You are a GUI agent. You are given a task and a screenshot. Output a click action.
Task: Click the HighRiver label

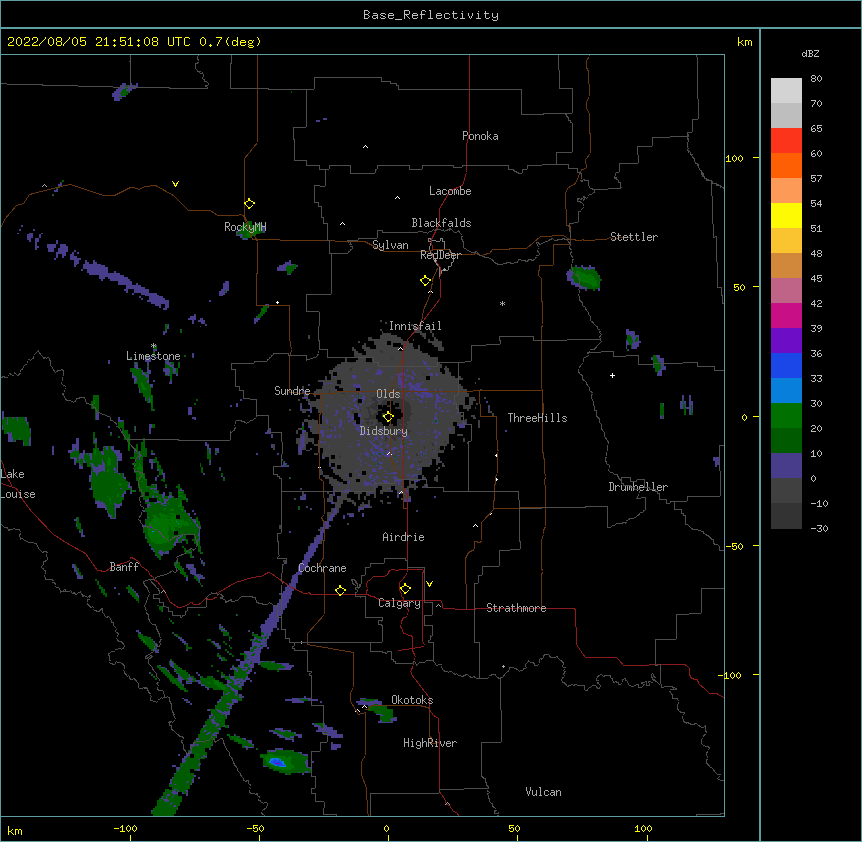point(430,743)
